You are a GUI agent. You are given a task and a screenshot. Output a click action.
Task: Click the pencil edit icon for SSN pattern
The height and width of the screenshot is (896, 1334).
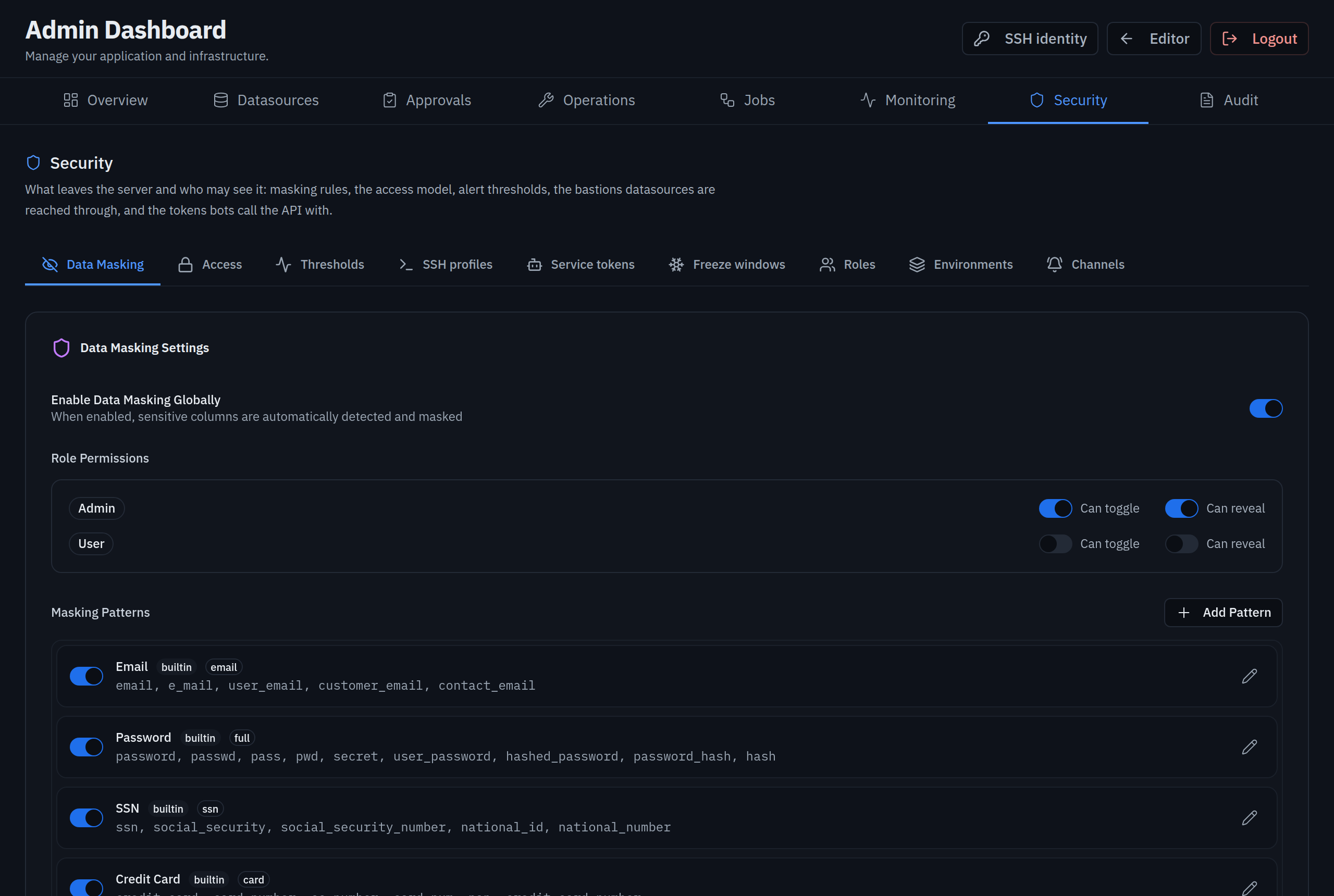point(1250,818)
